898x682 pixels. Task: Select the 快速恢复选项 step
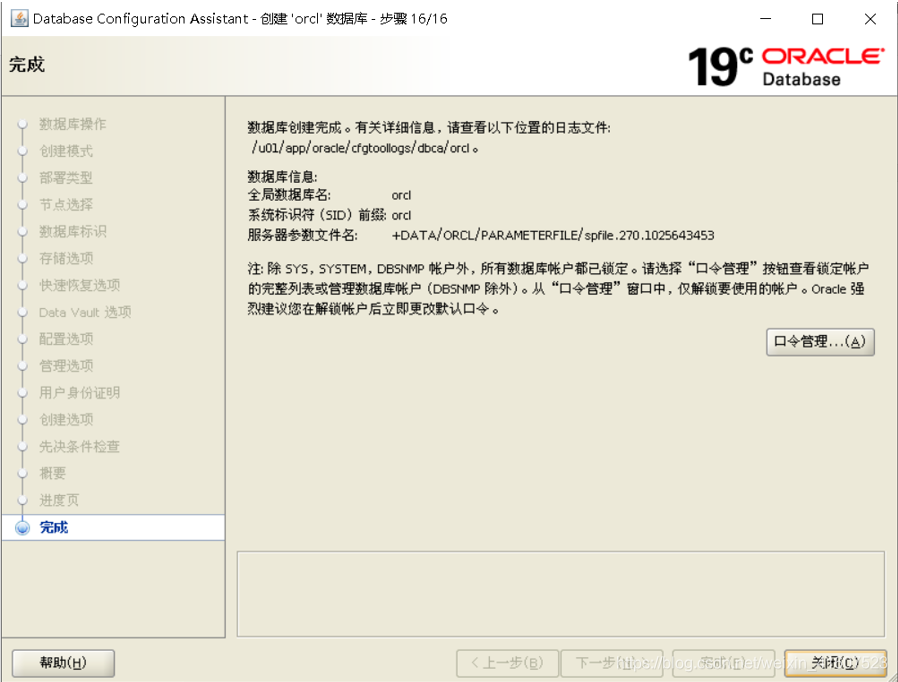pyautogui.click(x=80, y=286)
